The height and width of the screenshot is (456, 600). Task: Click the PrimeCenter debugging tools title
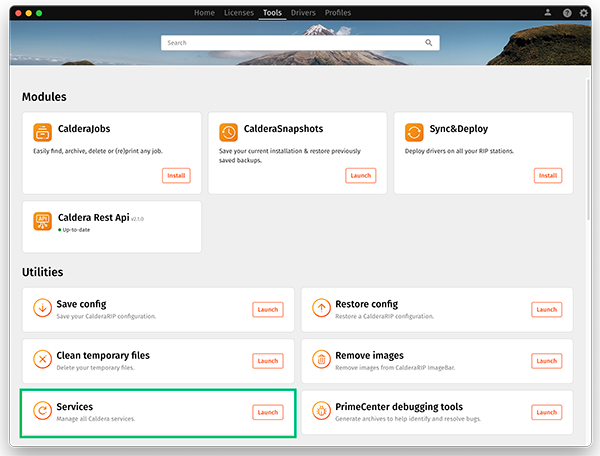[399, 407]
